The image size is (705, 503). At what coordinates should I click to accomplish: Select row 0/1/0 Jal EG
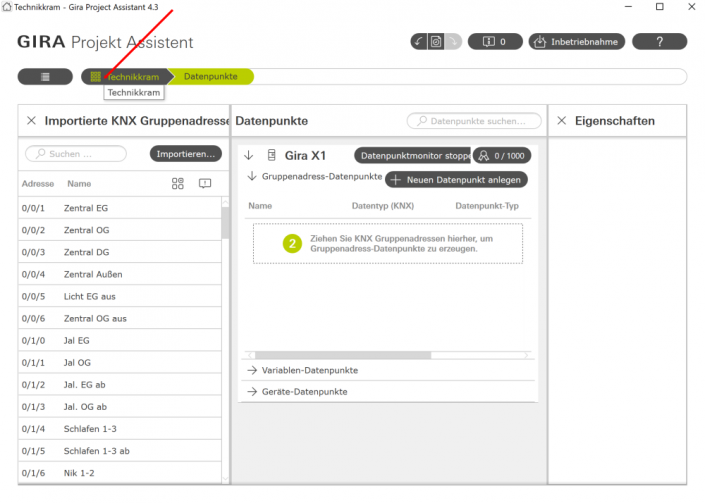point(120,340)
